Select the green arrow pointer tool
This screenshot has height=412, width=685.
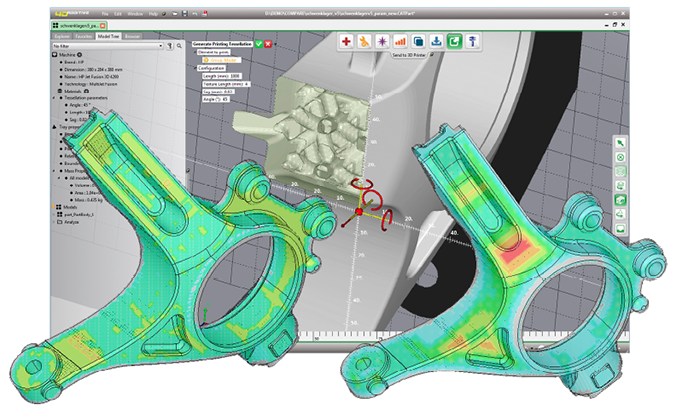coord(620,143)
